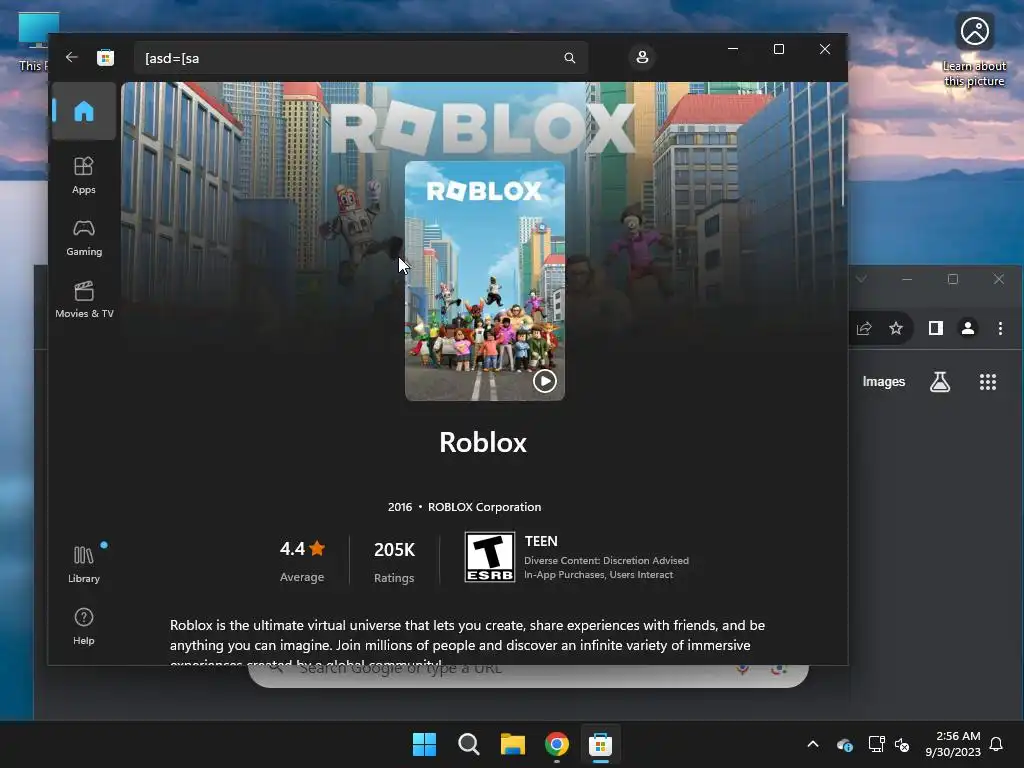The height and width of the screenshot is (768, 1024).
Task: Click Microsoft Store taskbar icon
Action: 600,744
